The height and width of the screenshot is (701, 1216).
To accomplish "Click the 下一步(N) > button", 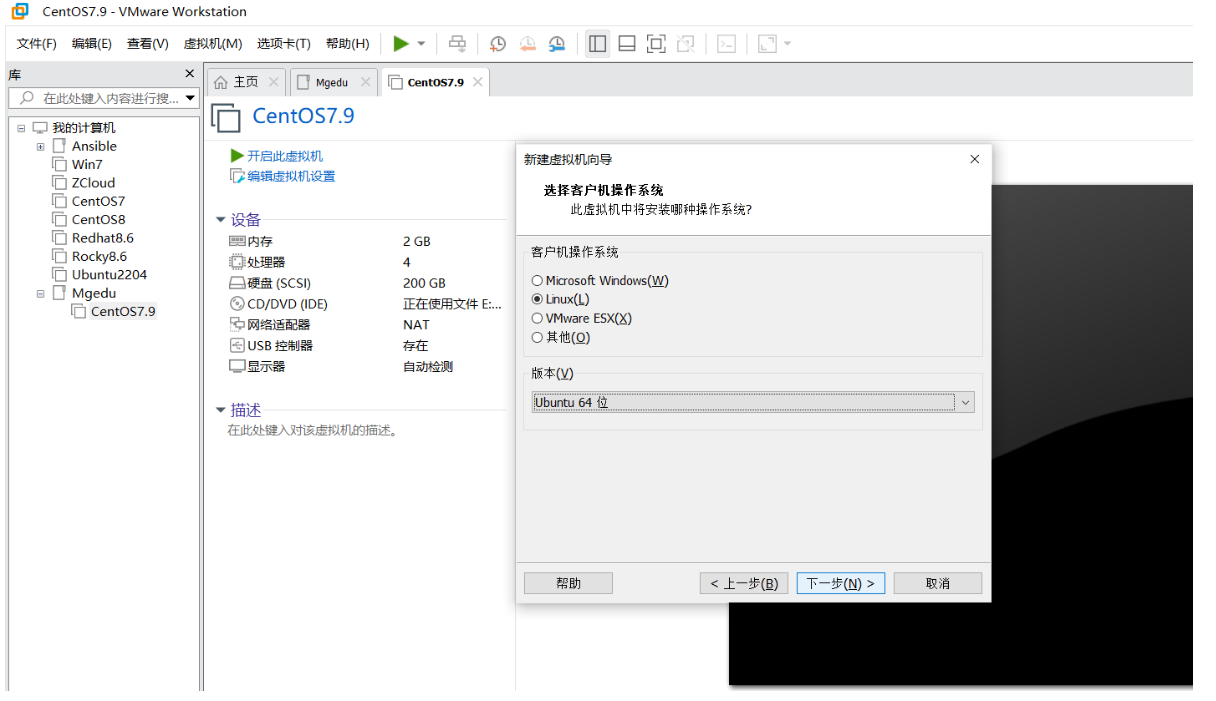I will tap(841, 583).
